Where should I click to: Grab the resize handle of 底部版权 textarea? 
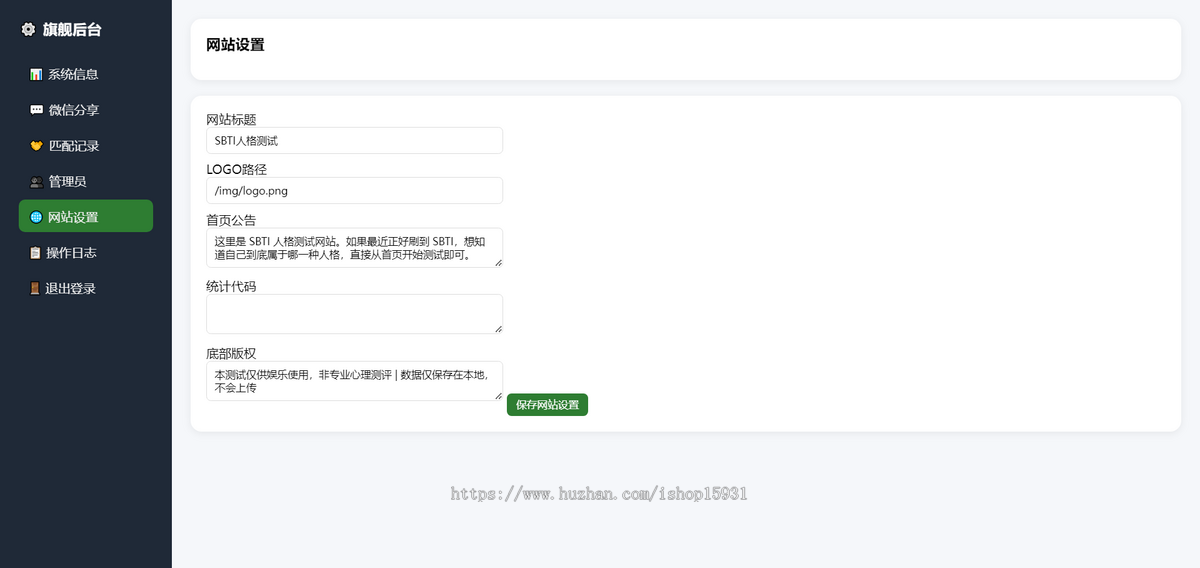pyautogui.click(x=497, y=395)
